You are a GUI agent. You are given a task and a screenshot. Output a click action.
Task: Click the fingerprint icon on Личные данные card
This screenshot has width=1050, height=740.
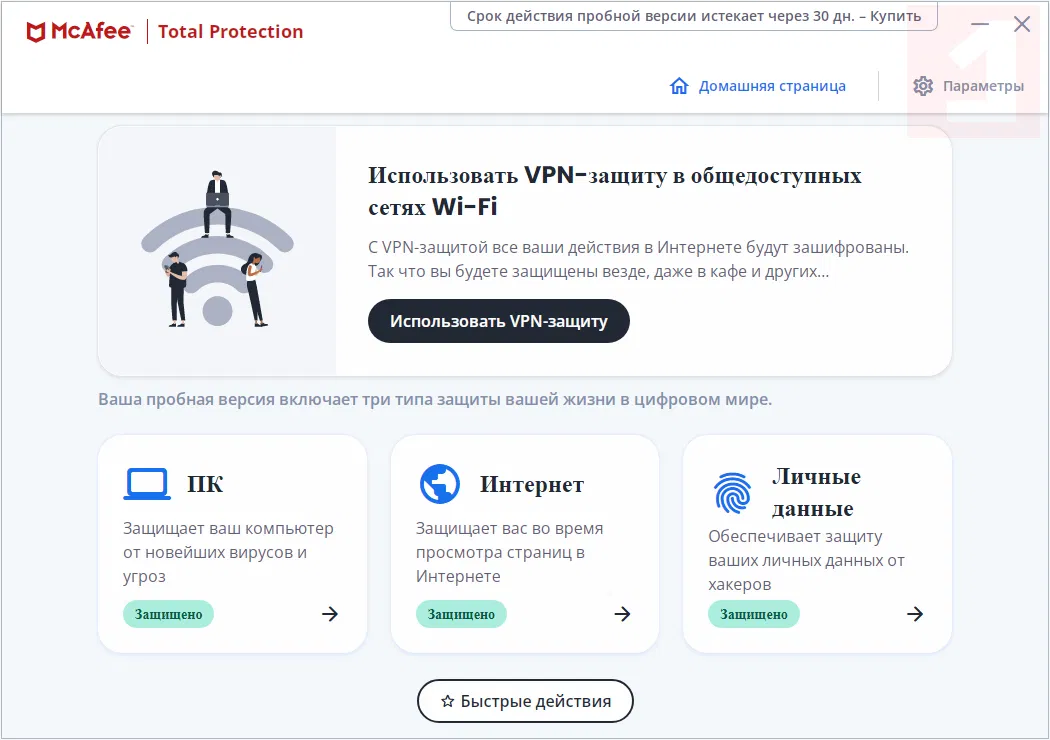pos(732,493)
